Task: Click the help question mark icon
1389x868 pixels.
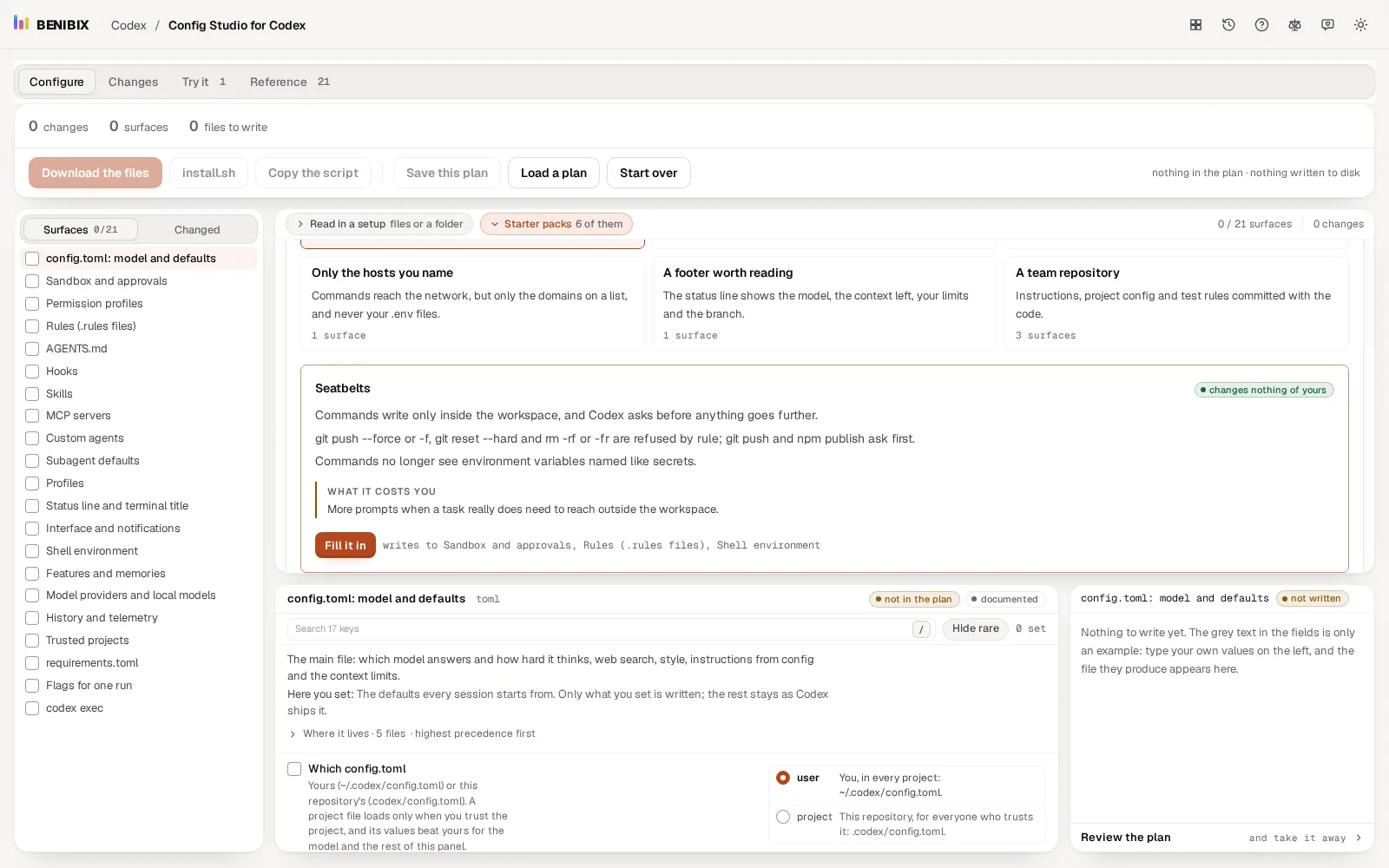Action: [1261, 25]
